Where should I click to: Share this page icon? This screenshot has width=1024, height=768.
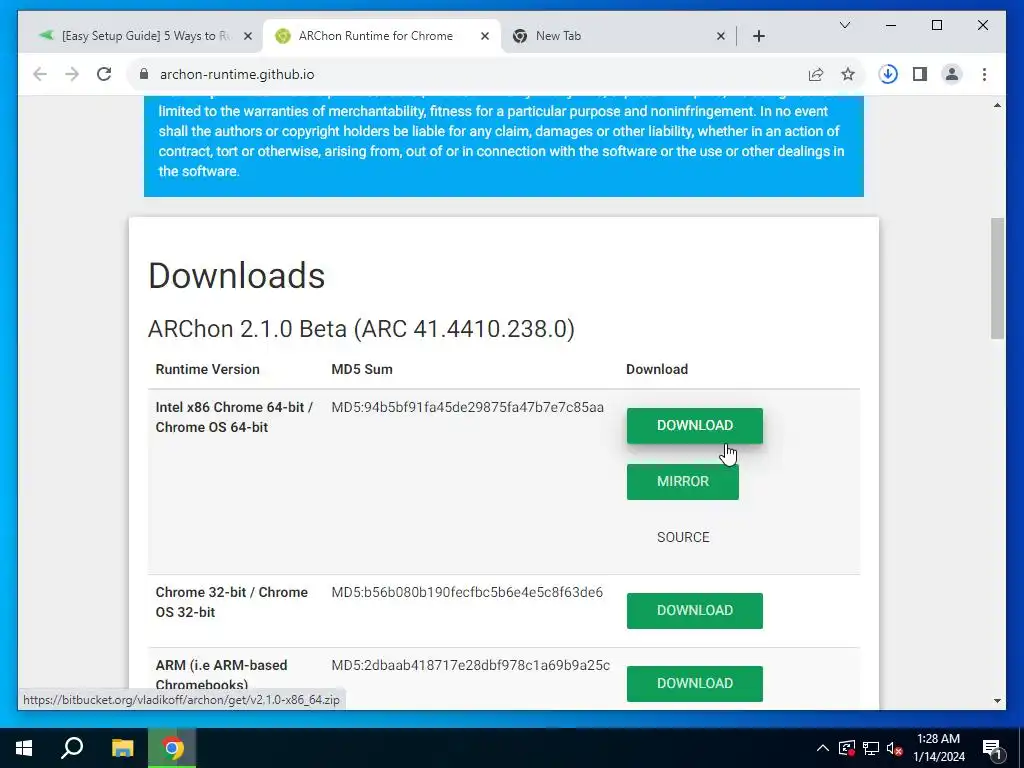point(816,74)
